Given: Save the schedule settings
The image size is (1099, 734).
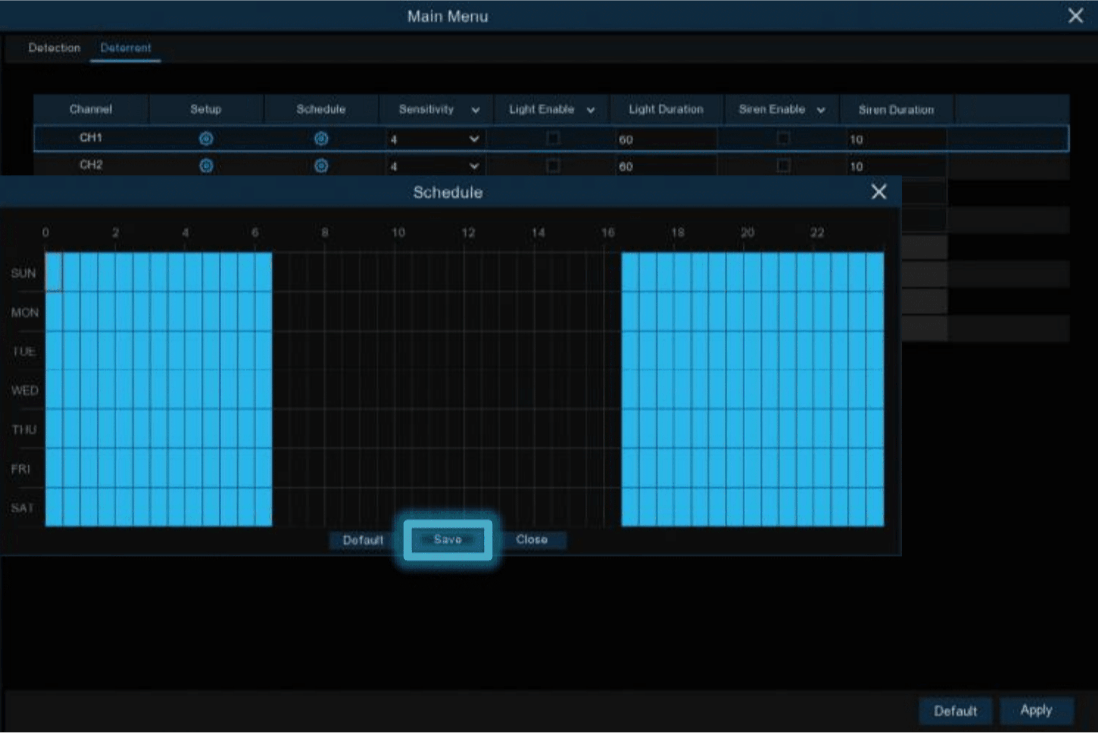Looking at the screenshot, I should pos(448,539).
